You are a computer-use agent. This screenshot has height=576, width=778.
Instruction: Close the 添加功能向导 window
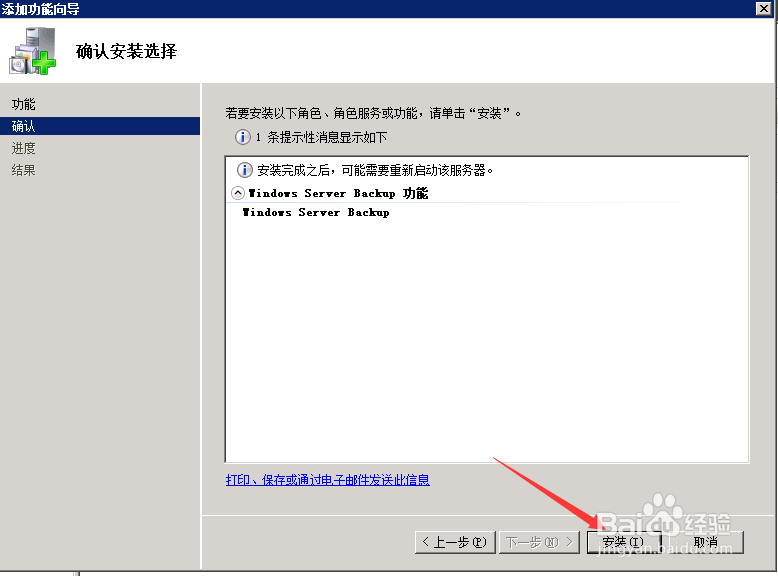[x=764, y=8]
